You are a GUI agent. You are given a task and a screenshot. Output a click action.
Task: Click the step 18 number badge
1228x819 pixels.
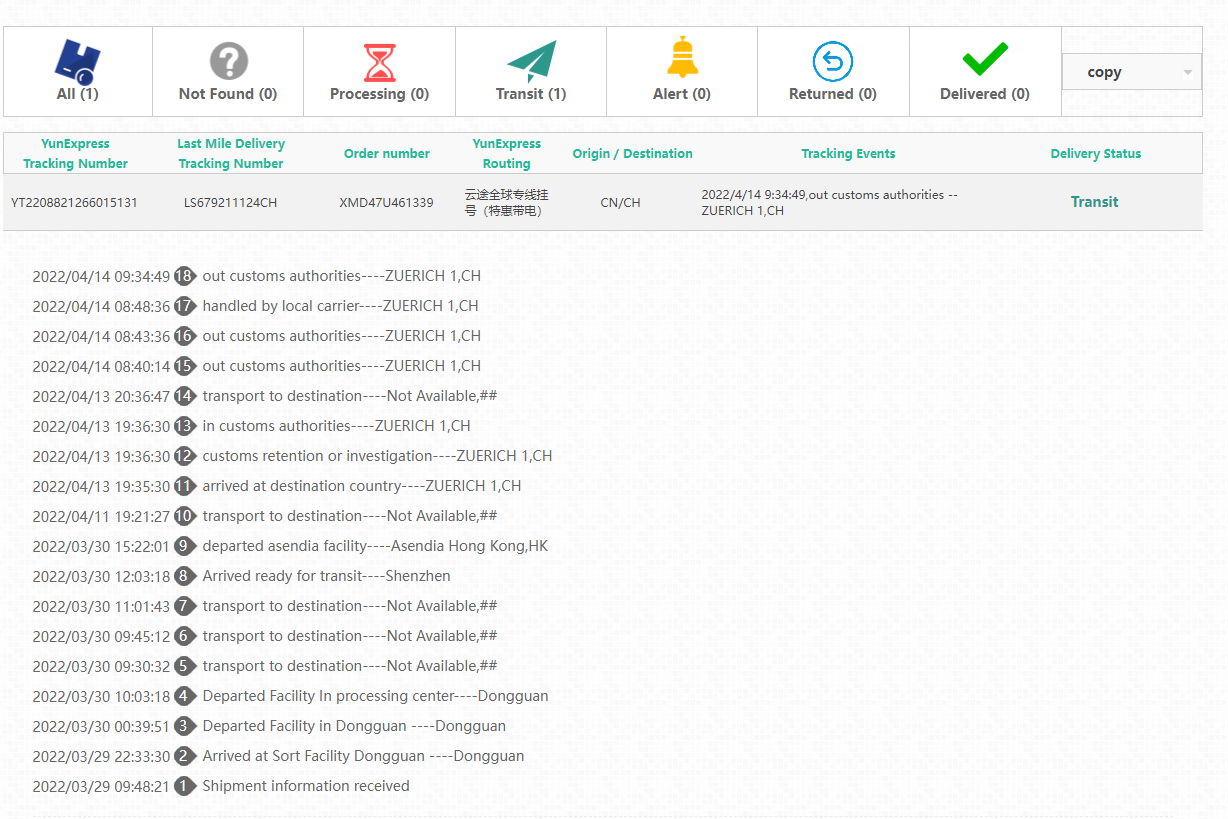click(184, 276)
